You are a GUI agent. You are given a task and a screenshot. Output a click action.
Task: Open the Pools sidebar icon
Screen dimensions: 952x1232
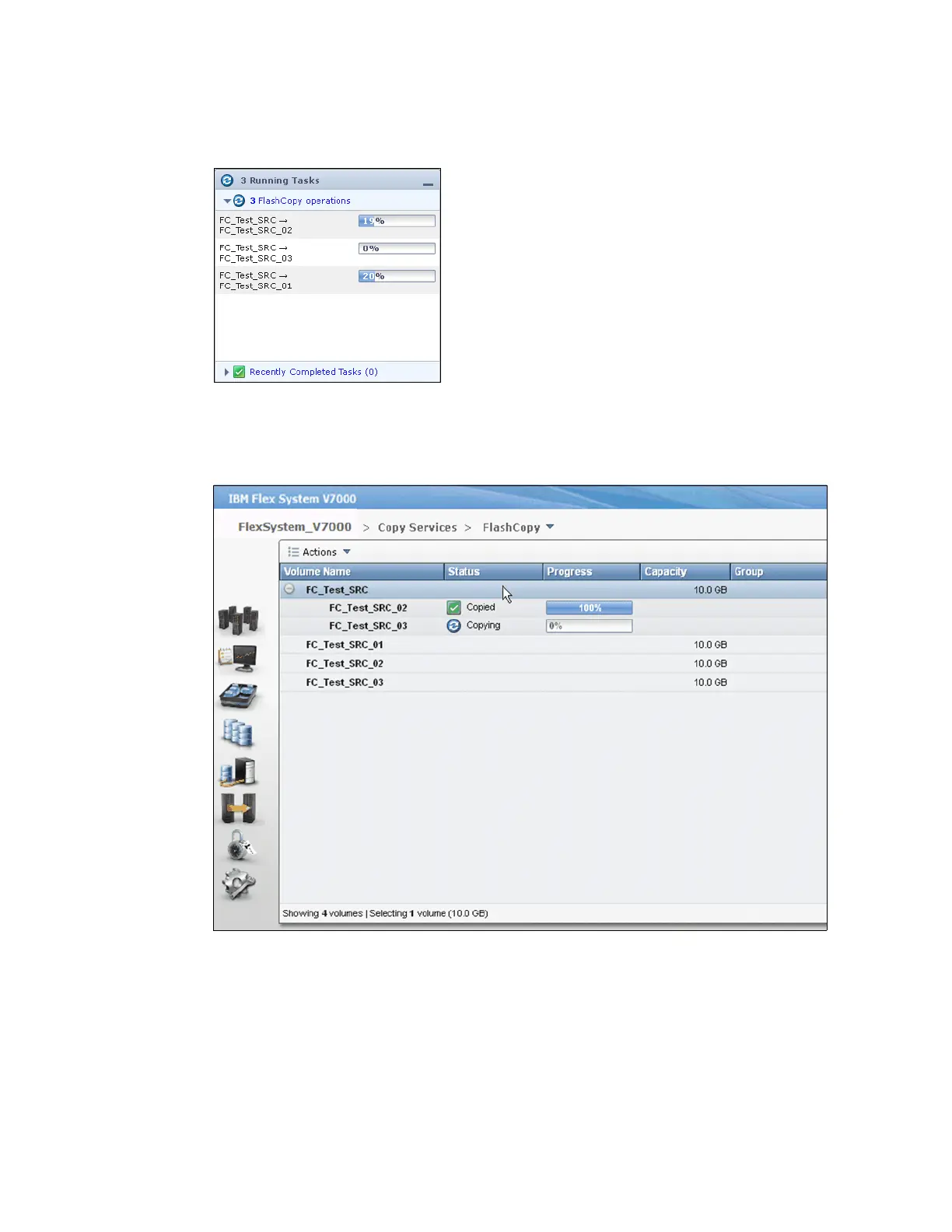click(x=238, y=695)
